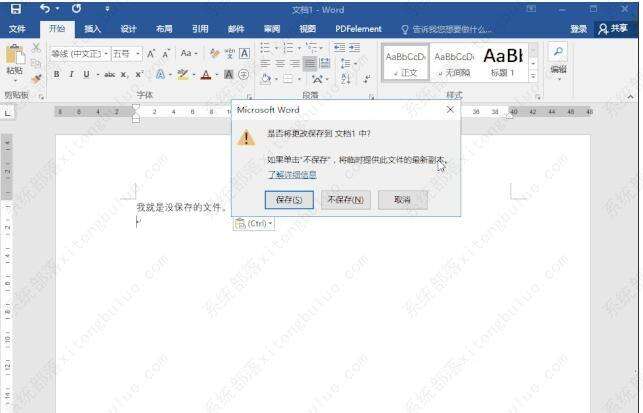Click 保存(S) in the dialog
Screen dimensions: 643x413
coord(289,200)
